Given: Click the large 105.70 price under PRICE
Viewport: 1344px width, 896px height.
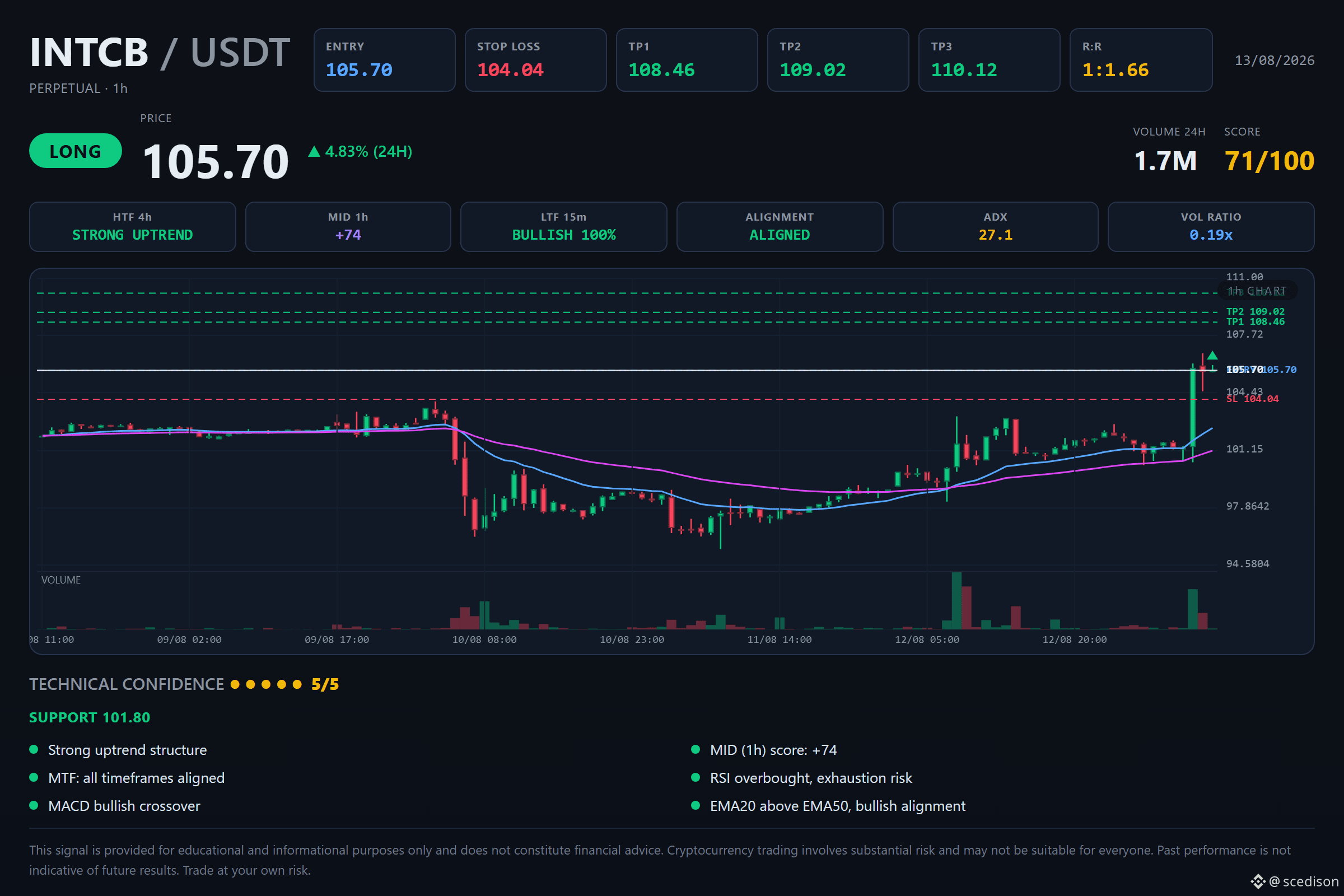Looking at the screenshot, I should click(x=216, y=162).
